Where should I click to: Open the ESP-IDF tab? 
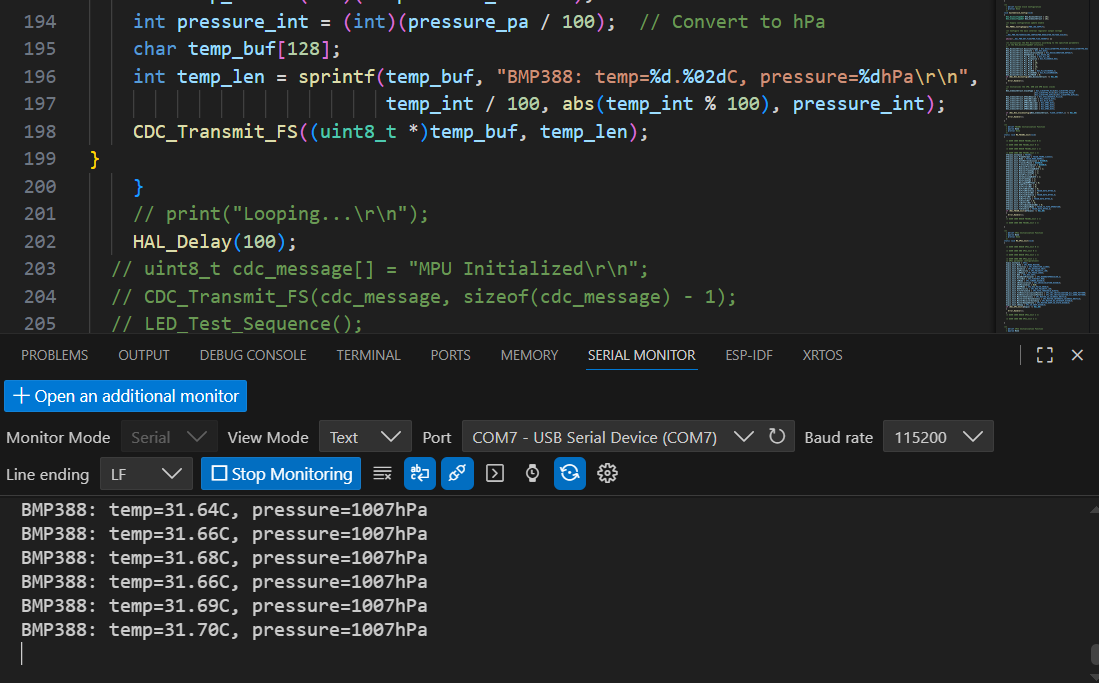point(749,355)
